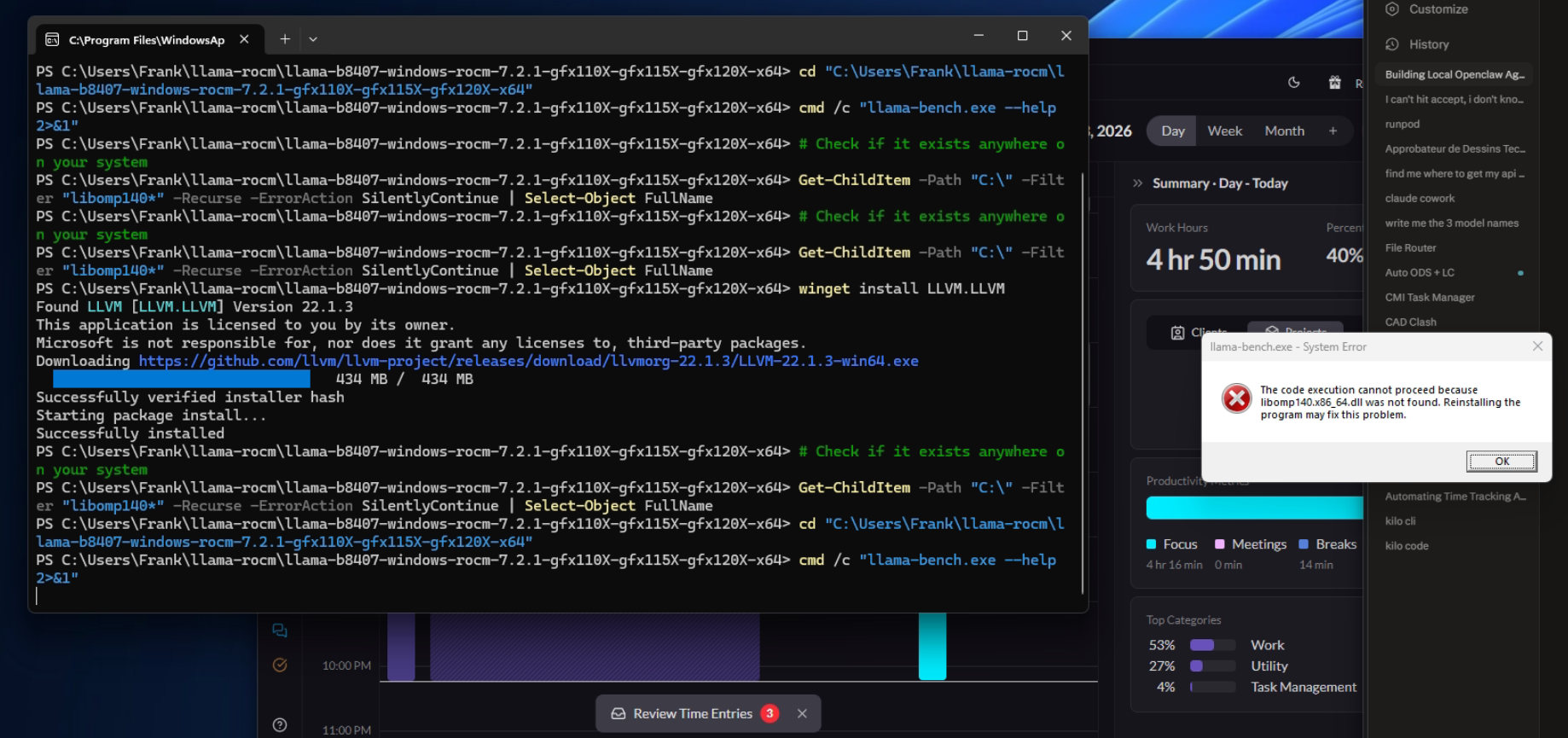Dismiss the Review Time Entries banner
Viewport: 1568px width, 738px height.
point(802,714)
